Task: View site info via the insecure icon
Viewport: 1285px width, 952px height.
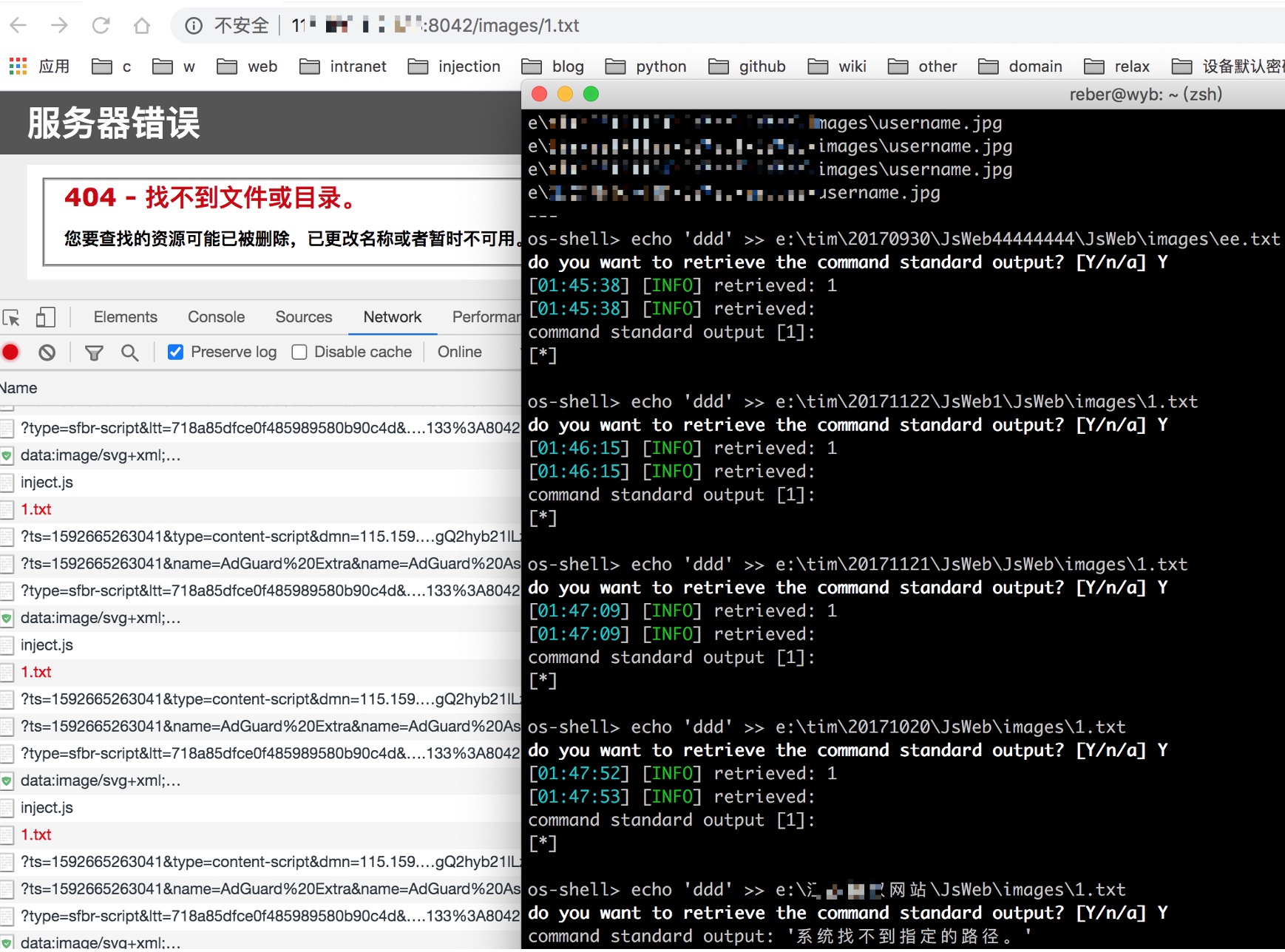Action: click(194, 26)
